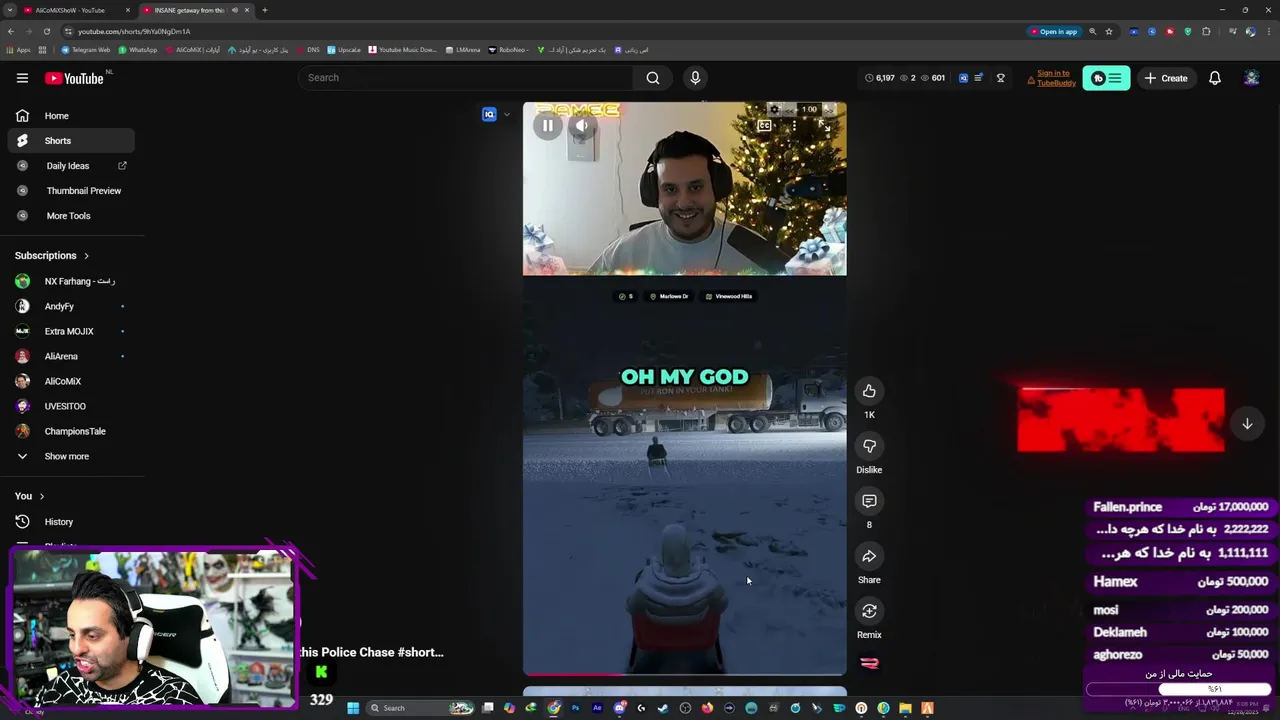Click the vidIQ icon beside the Short
This screenshot has height=720, width=1280.
489,114
